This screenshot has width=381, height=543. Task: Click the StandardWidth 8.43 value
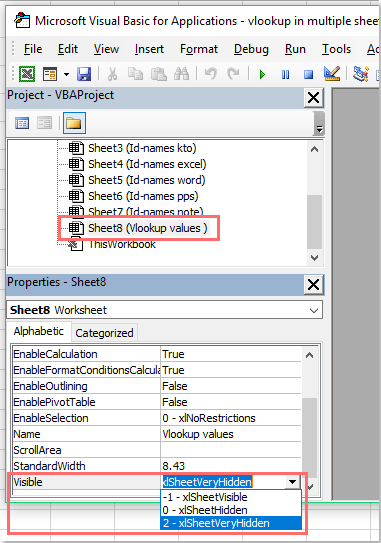(231, 466)
